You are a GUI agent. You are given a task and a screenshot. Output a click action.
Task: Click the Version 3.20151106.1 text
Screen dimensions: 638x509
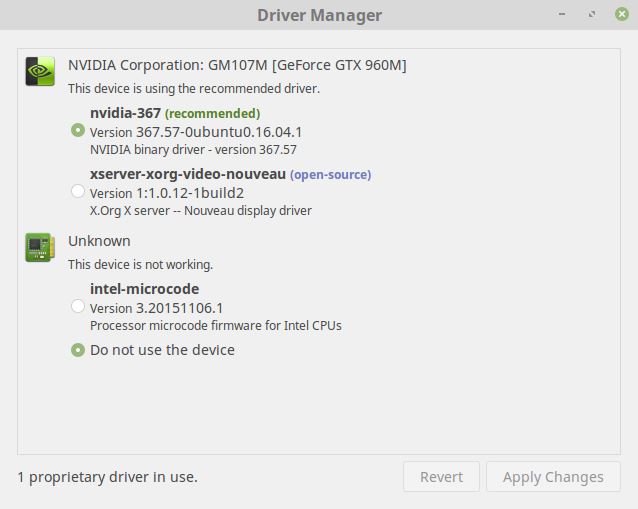(x=157, y=308)
